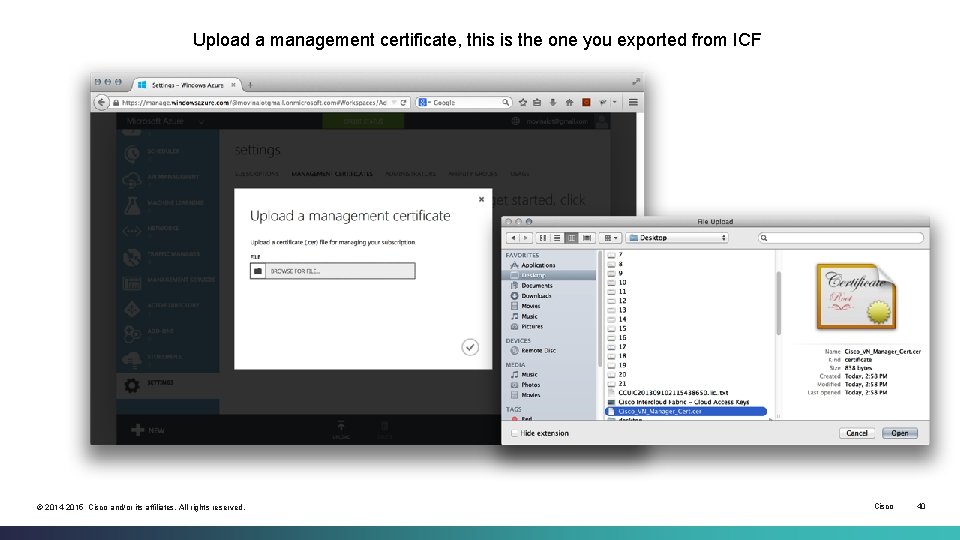
Task: Switch File Upload to list view
Action: click(x=557, y=238)
